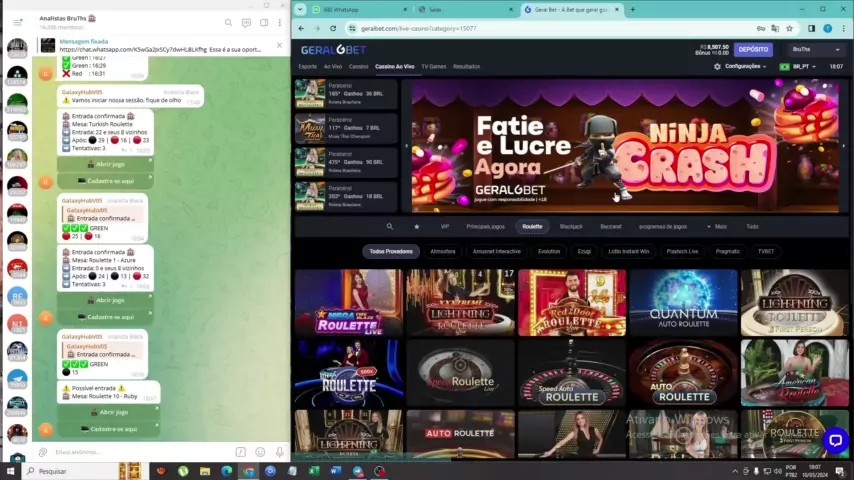Expand the Mais category menu
Screen dimensions: 854x480
(x=719, y=227)
